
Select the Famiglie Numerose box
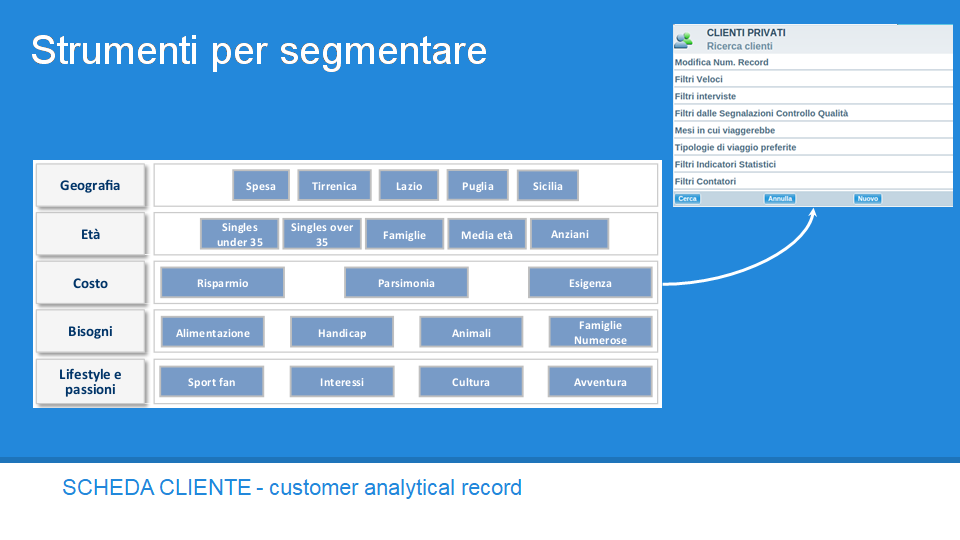click(x=601, y=332)
